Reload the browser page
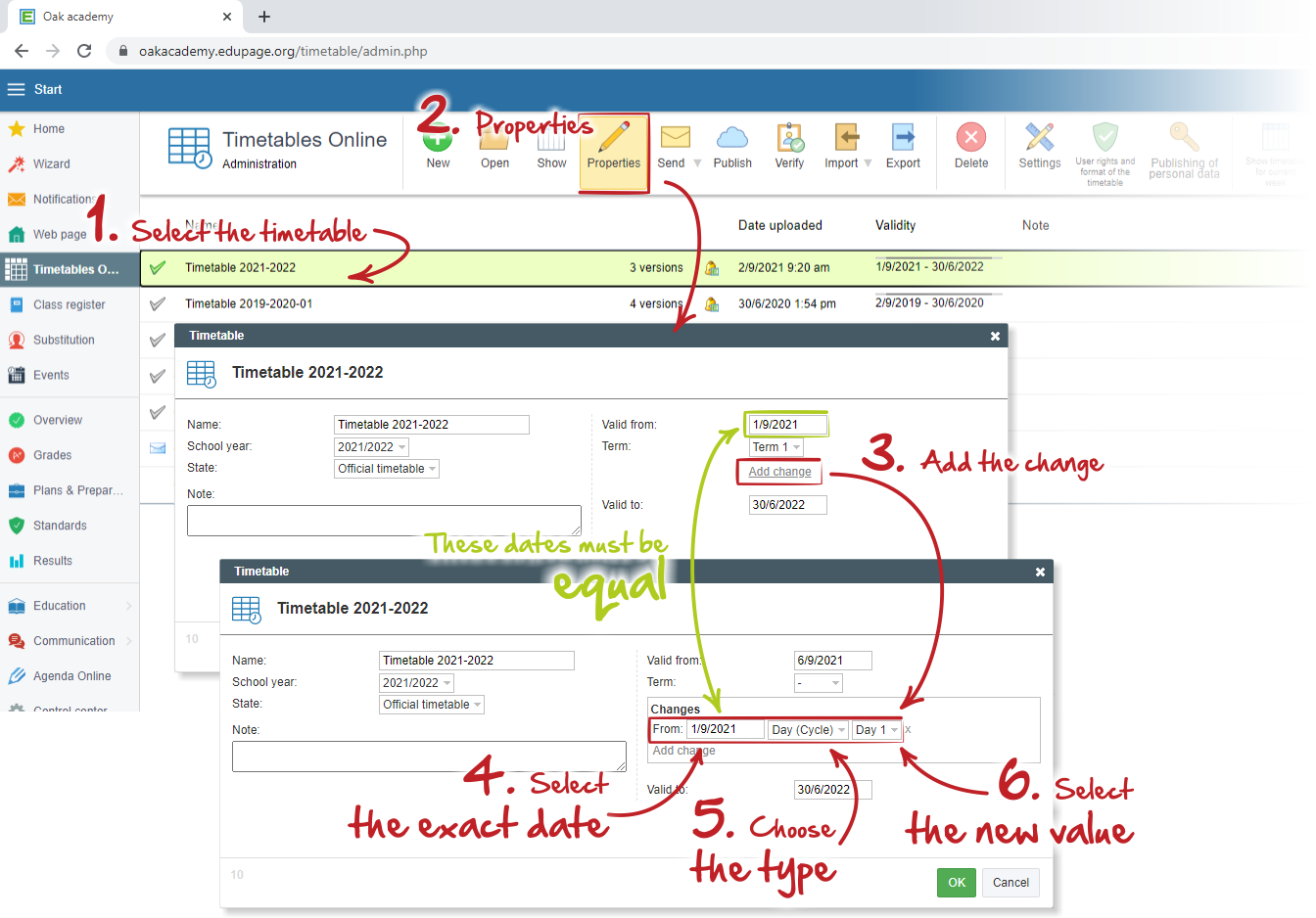The width and height of the screenshot is (1316, 918). coord(84,51)
